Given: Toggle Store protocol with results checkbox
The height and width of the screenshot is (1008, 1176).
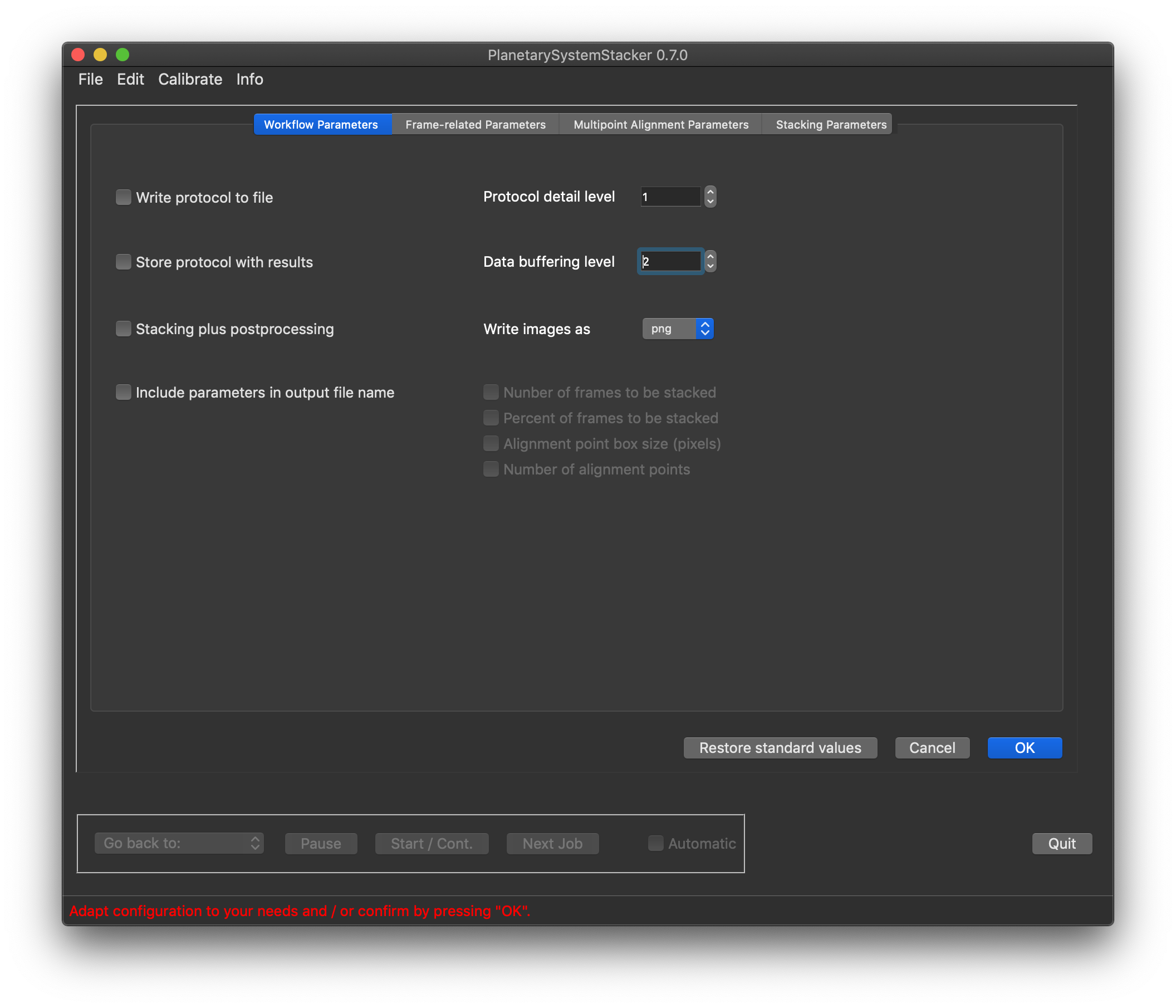Looking at the screenshot, I should 123,262.
